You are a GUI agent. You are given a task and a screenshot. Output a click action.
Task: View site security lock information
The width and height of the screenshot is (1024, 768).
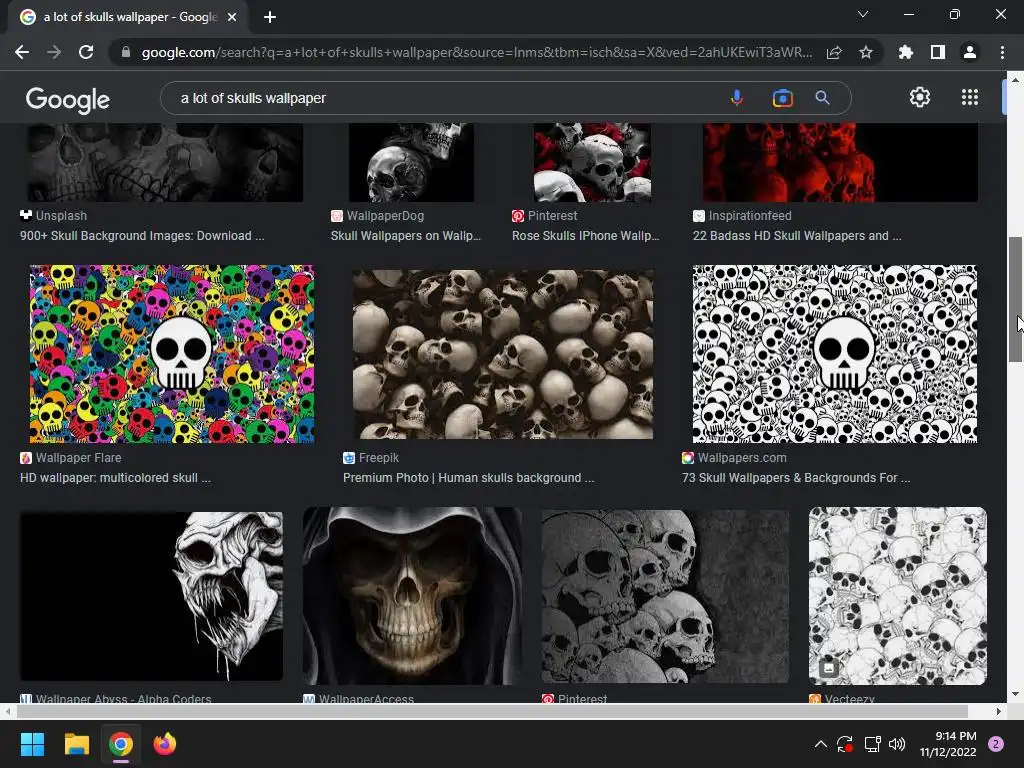point(126,52)
